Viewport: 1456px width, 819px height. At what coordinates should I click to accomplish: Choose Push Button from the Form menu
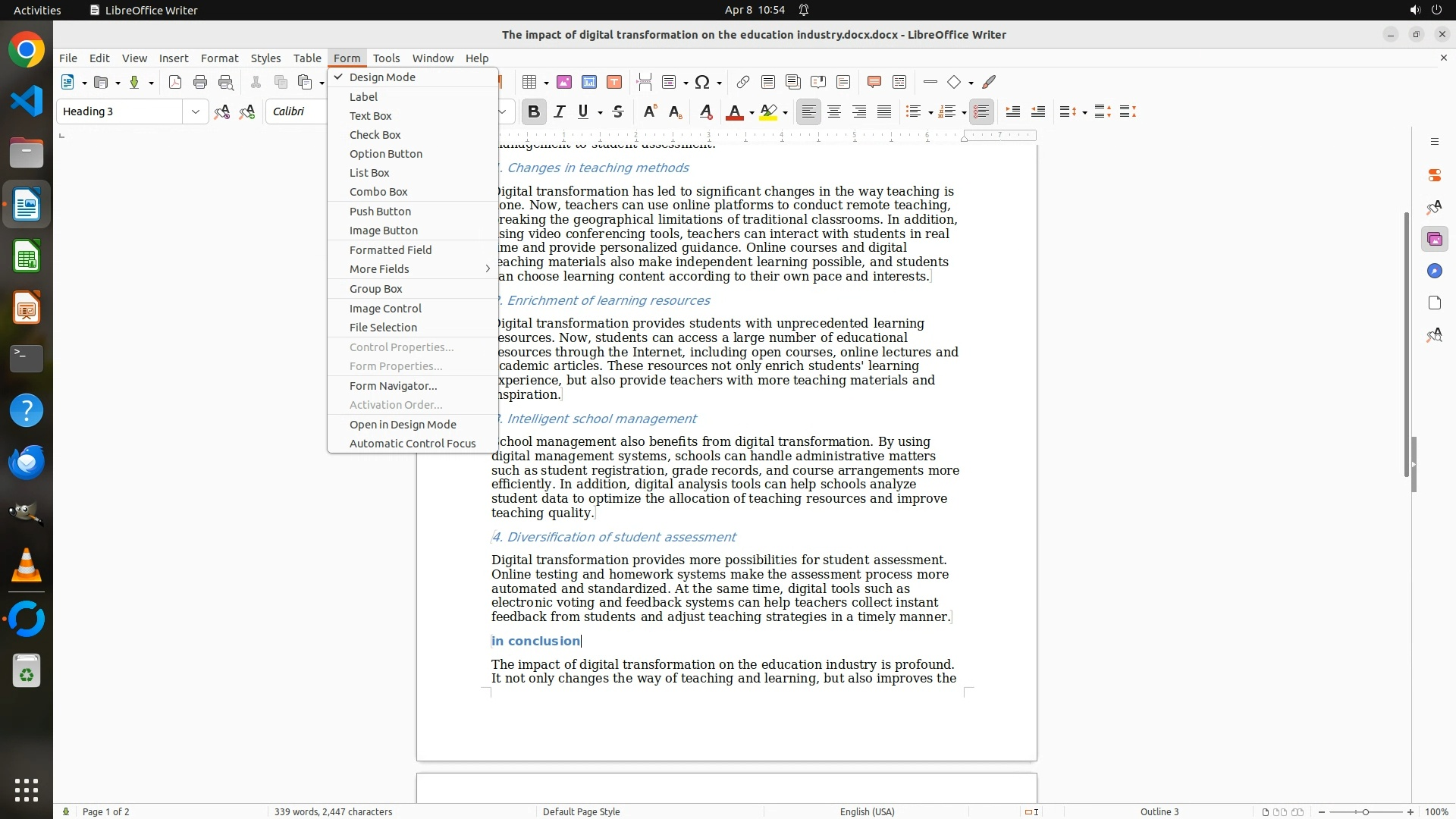pos(380,212)
